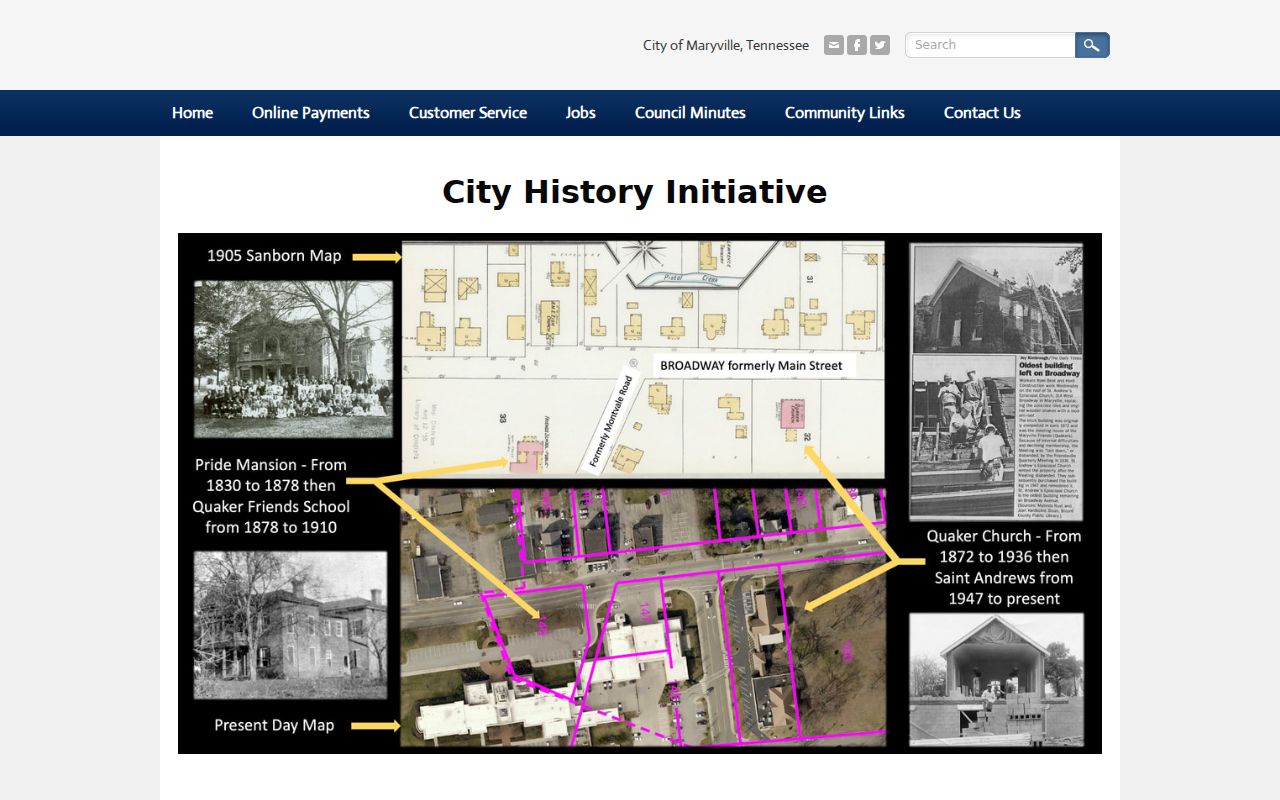
Task: Click the City History Initiative map image
Action: [x=640, y=493]
